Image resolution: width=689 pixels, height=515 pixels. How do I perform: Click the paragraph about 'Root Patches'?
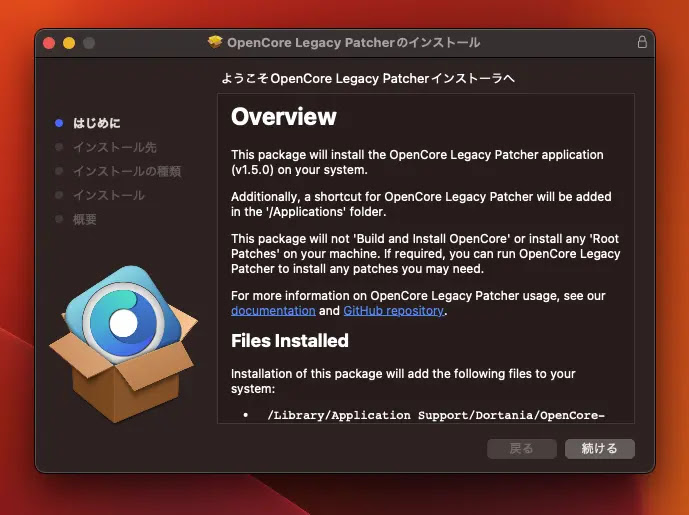(x=425, y=254)
